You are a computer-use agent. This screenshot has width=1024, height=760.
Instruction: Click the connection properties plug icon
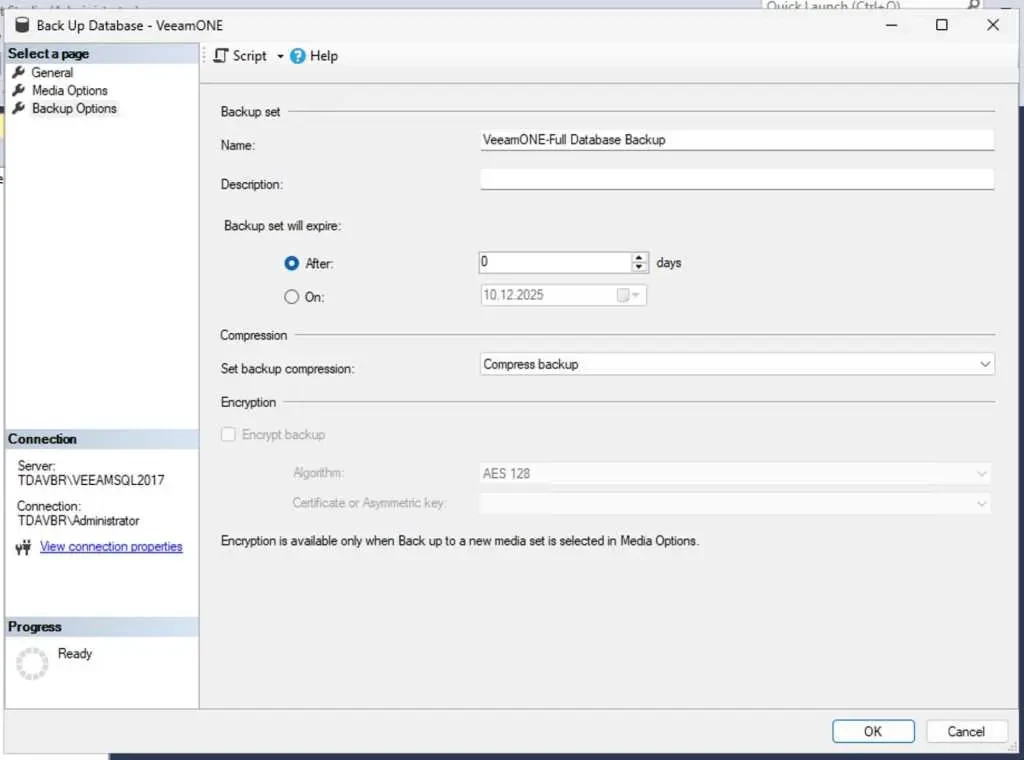coord(24,547)
